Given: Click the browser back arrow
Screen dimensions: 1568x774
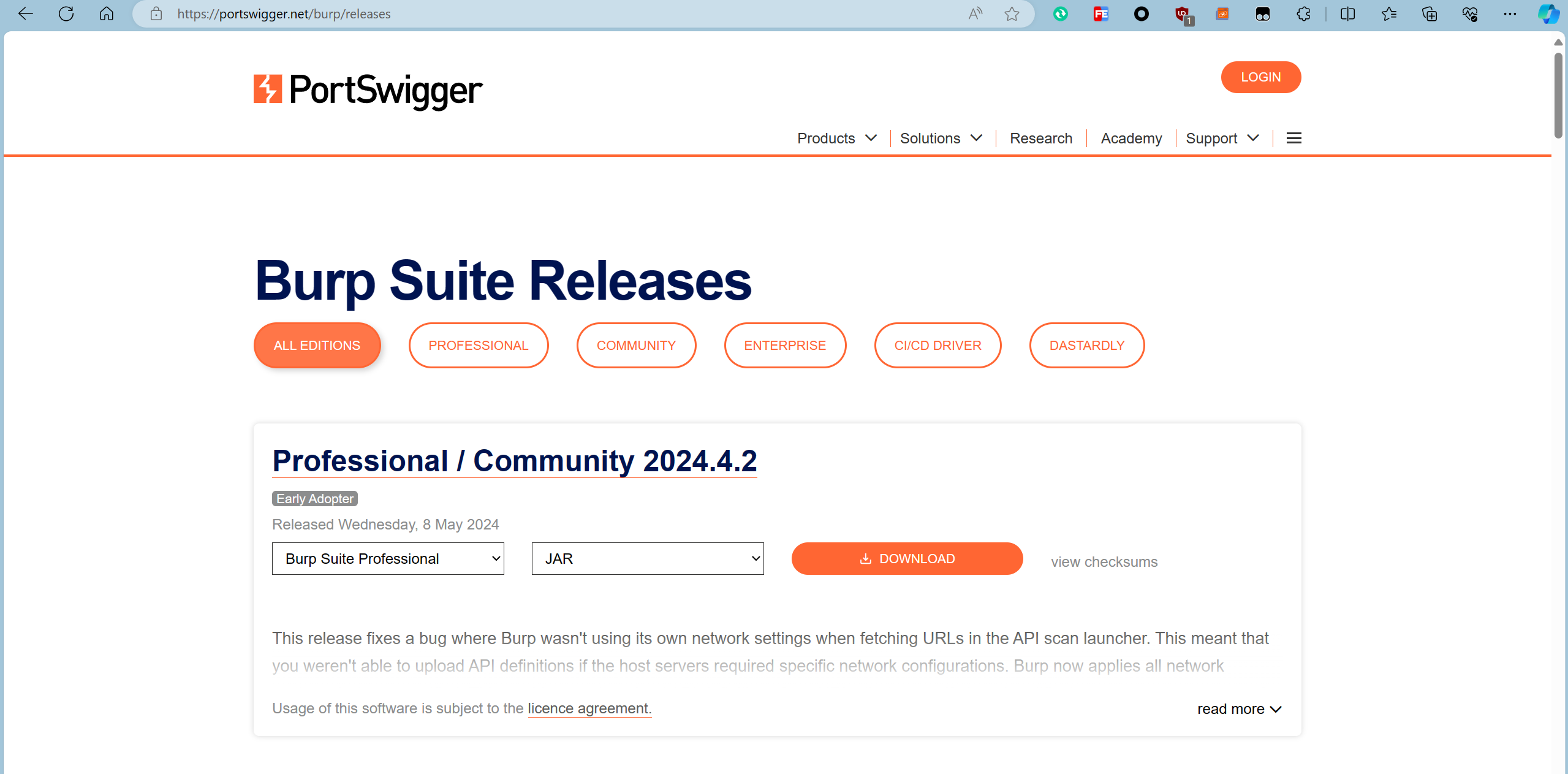Looking at the screenshot, I should coord(26,13).
